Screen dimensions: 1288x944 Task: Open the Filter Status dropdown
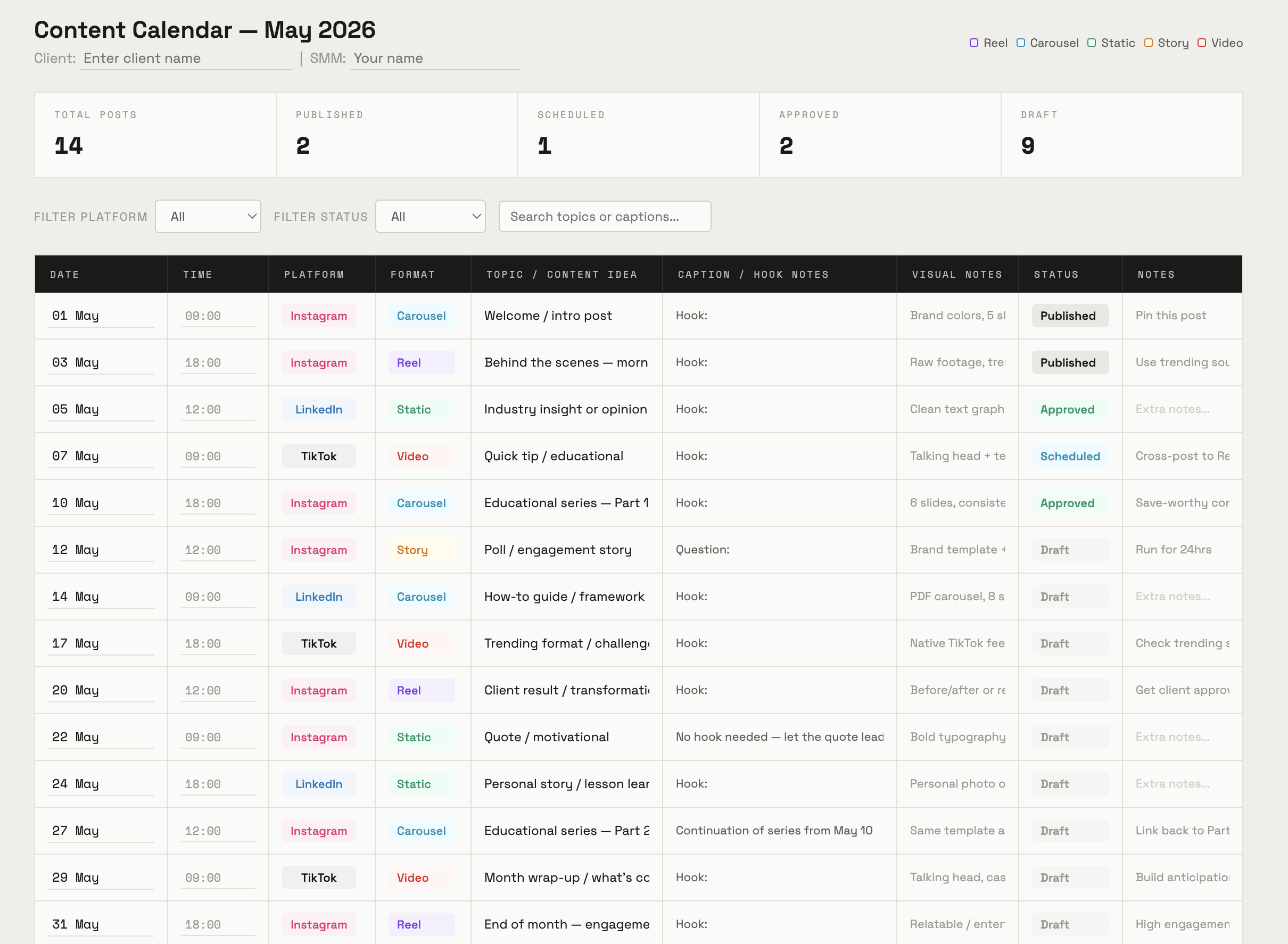(430, 217)
